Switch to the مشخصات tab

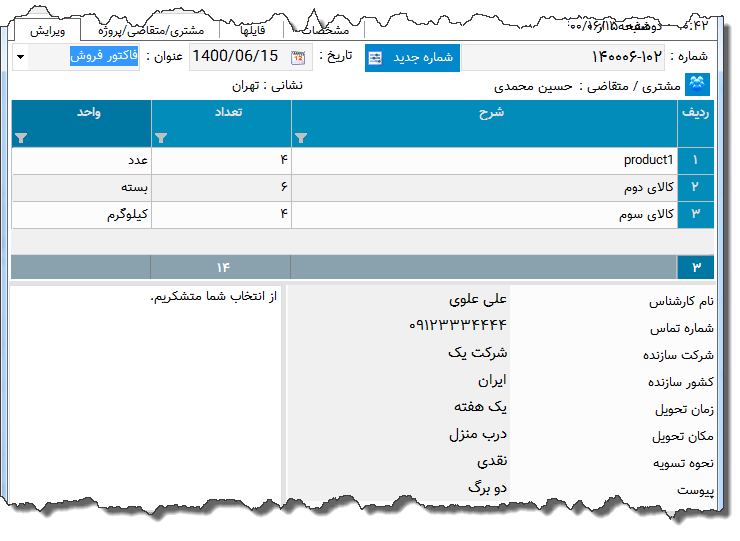coord(325,31)
